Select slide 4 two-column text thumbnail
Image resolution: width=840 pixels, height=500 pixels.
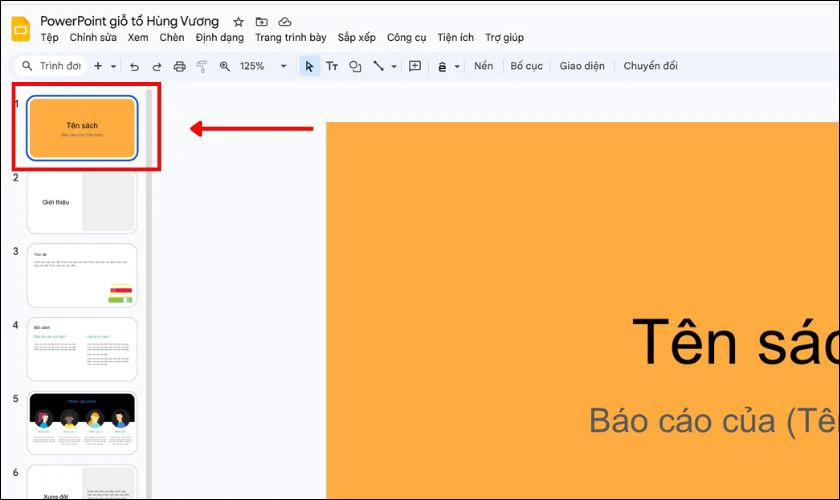(x=82, y=349)
